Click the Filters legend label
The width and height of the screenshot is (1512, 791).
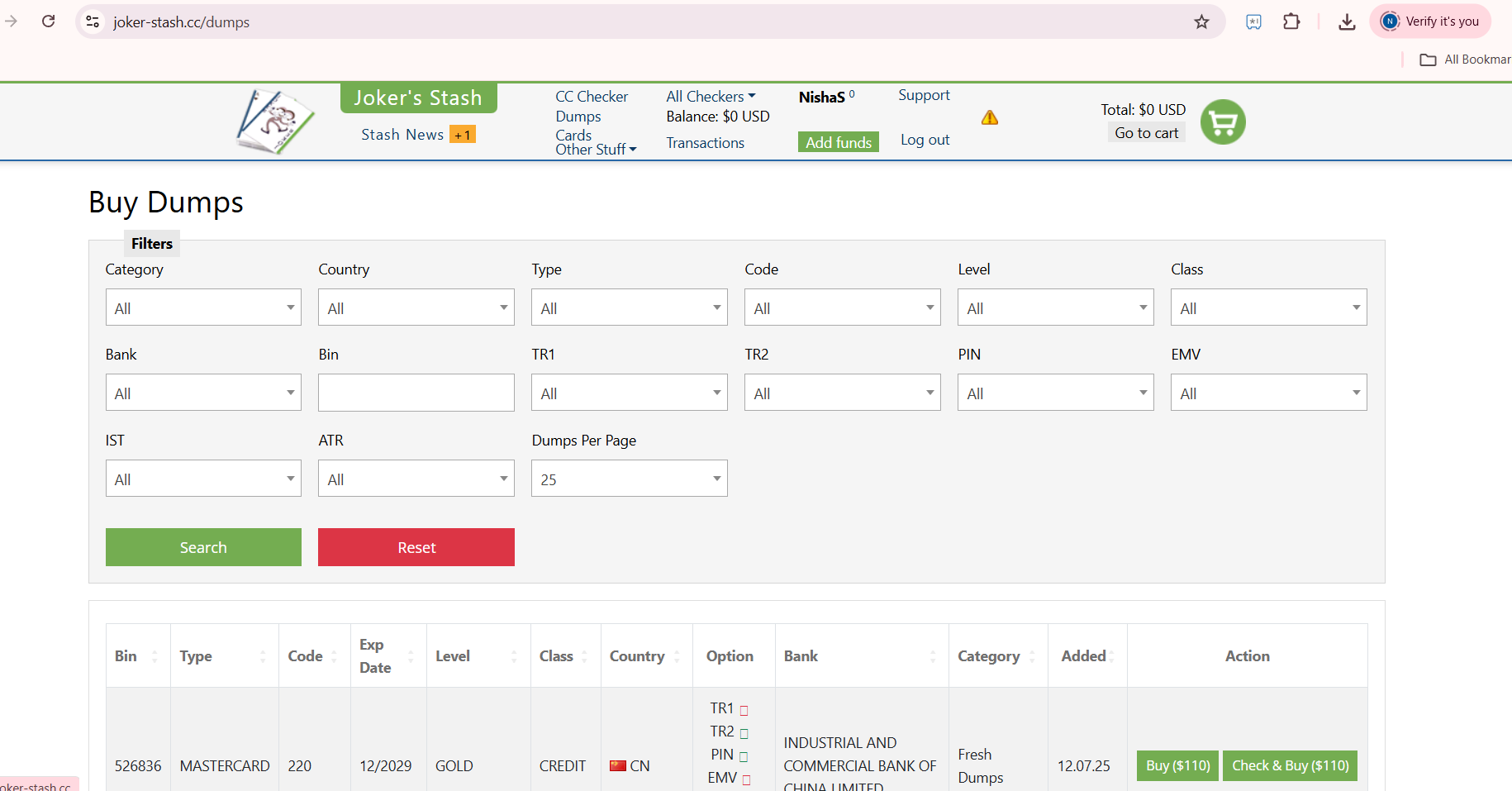point(152,244)
